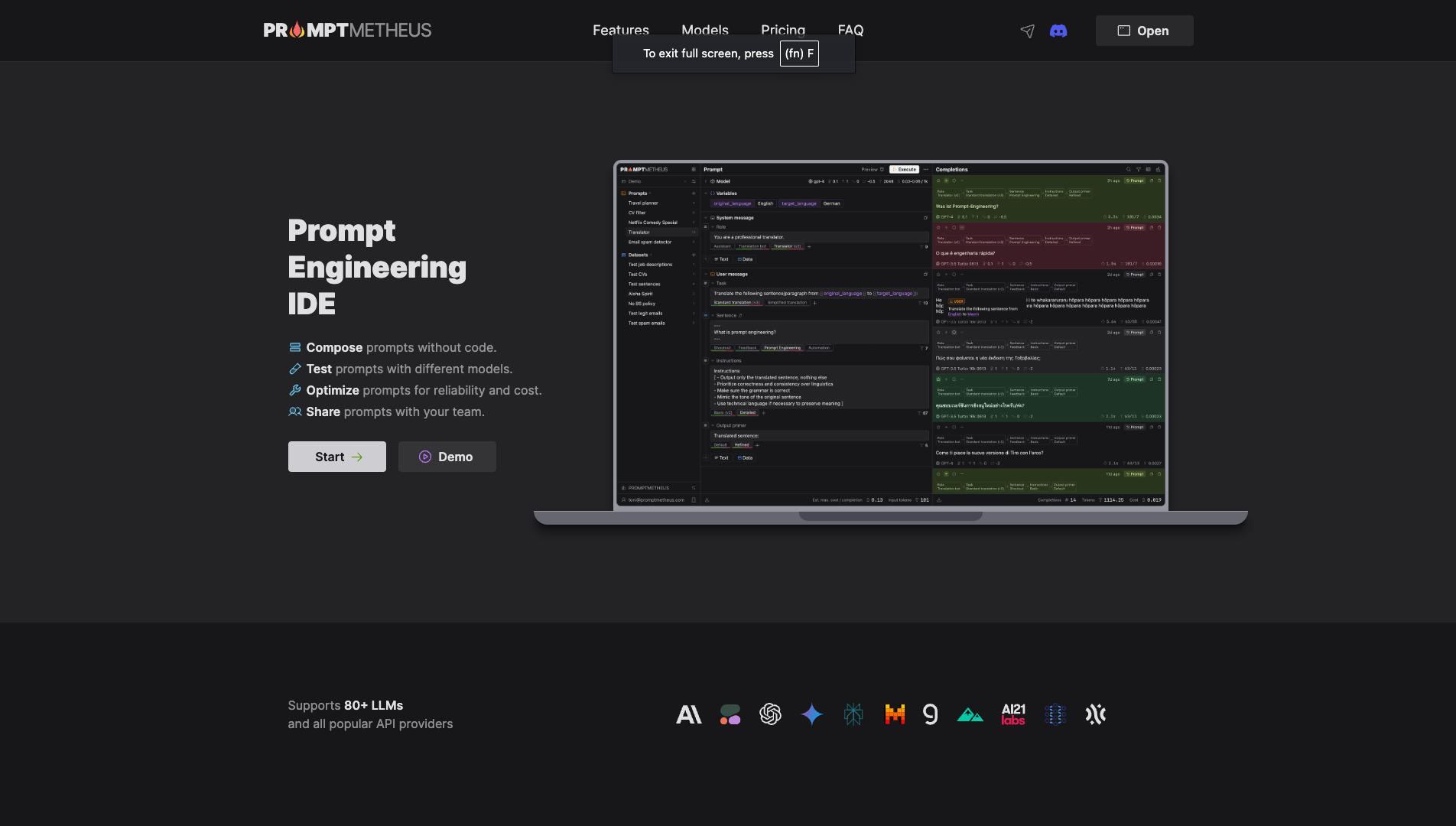Click the OpenAI knot logo
1456x826 pixels.
770,714
